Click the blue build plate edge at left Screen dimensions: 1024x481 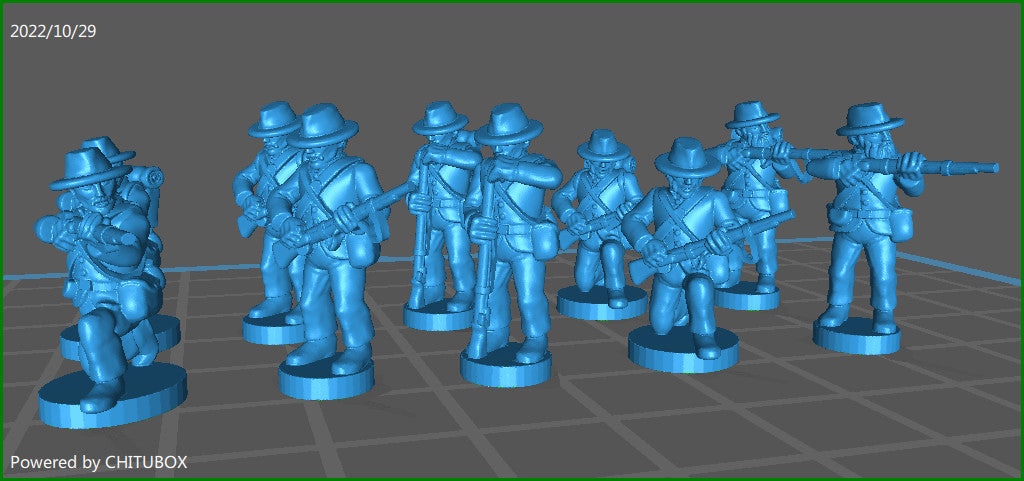pyautogui.click(x=20, y=275)
